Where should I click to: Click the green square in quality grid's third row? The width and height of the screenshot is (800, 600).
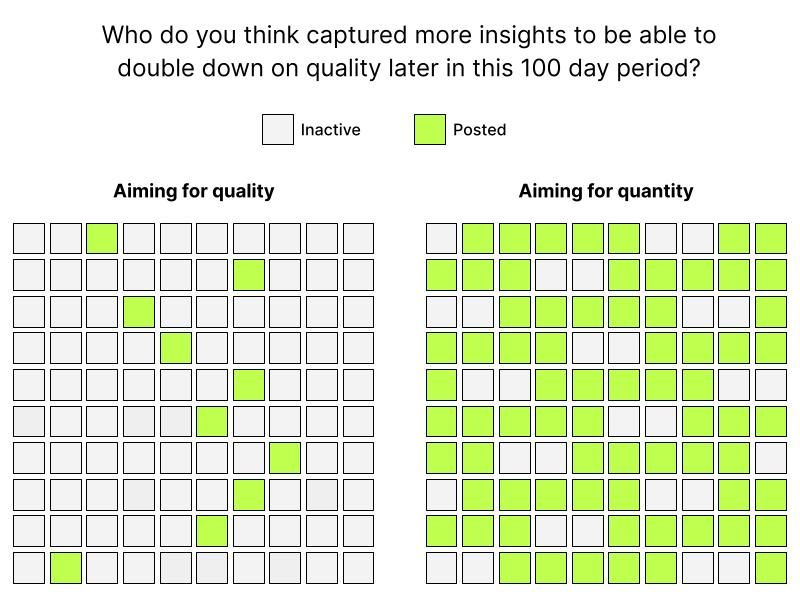pos(139,312)
